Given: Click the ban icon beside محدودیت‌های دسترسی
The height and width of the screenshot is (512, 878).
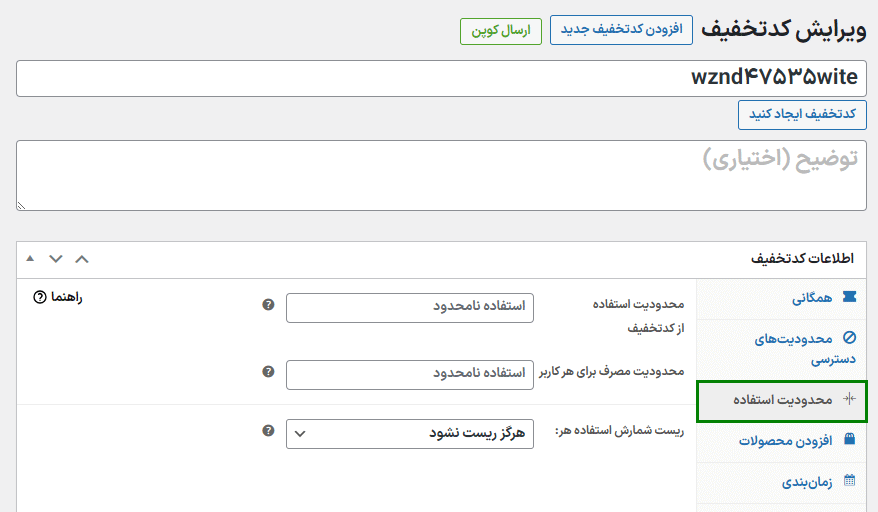Looking at the screenshot, I should click(849, 338).
